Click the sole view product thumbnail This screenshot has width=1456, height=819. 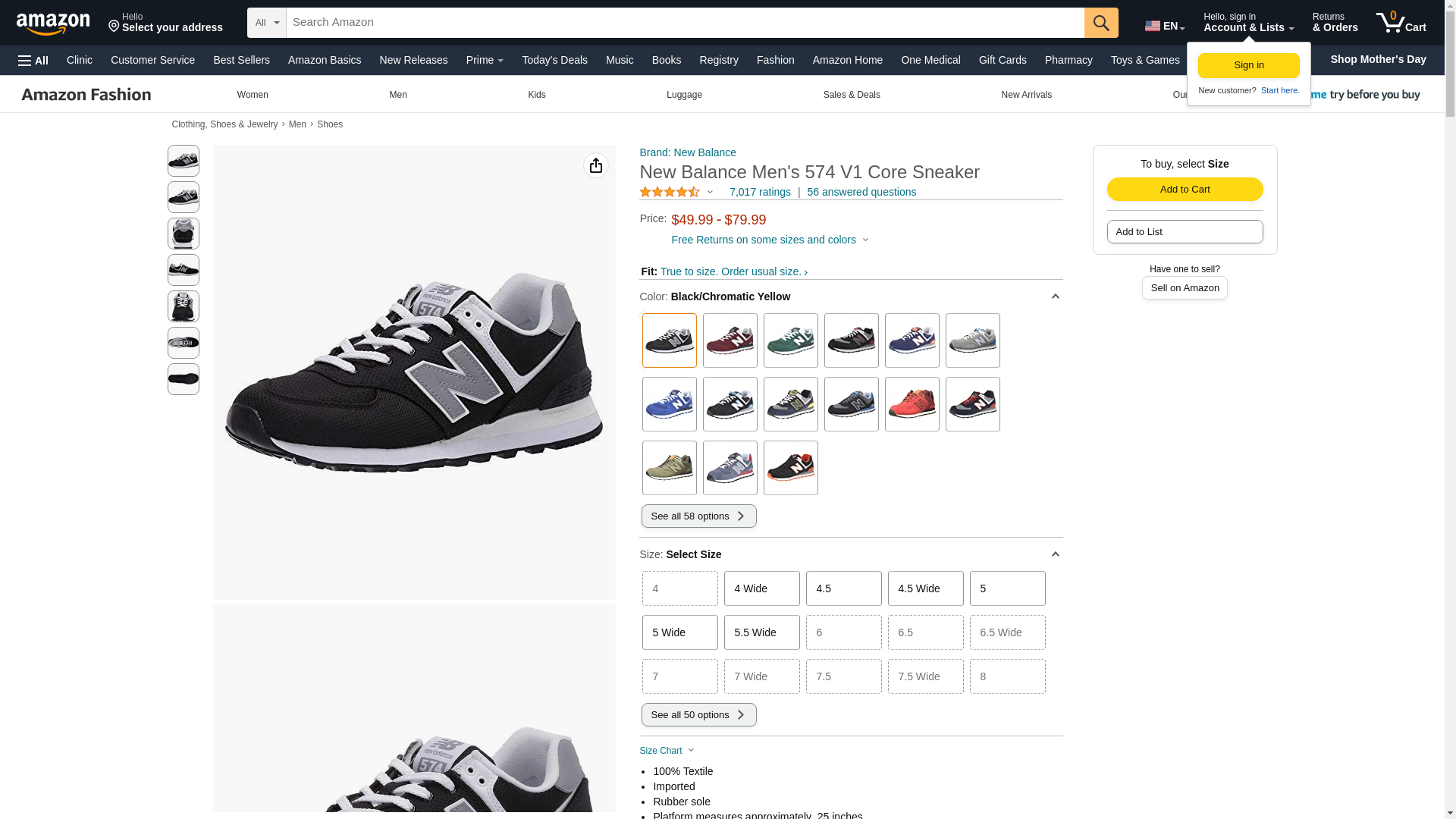[184, 379]
